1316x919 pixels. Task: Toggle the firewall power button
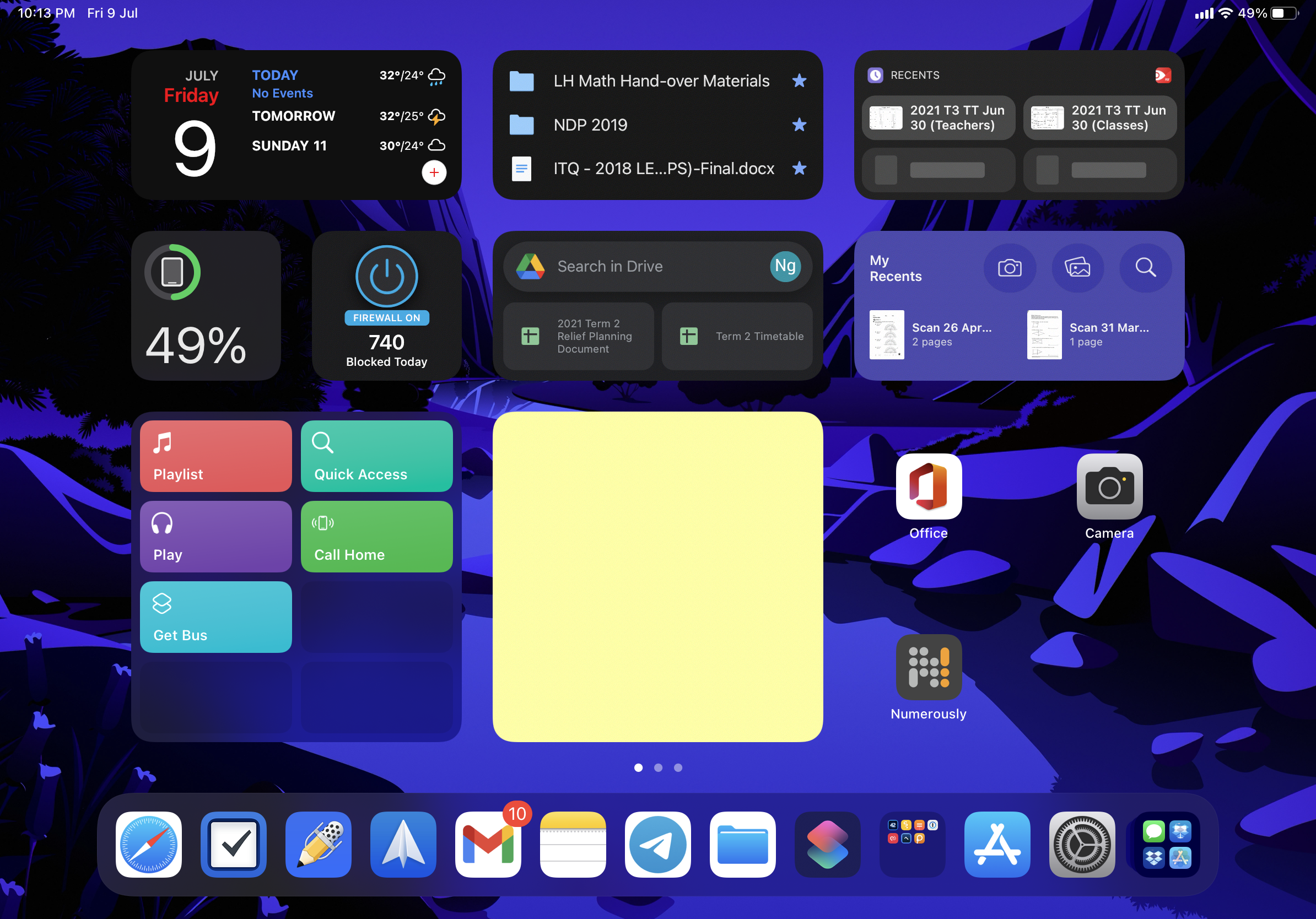(x=386, y=276)
